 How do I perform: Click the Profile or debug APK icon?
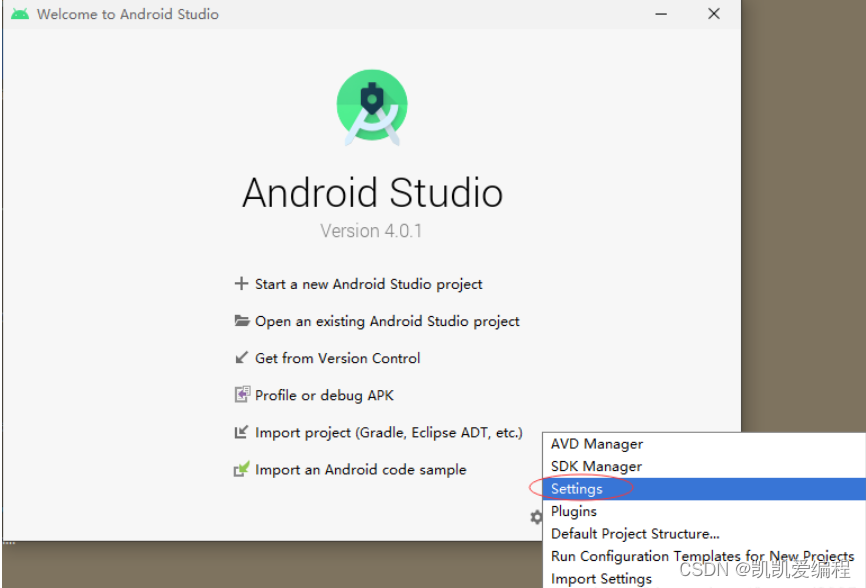tap(242, 394)
